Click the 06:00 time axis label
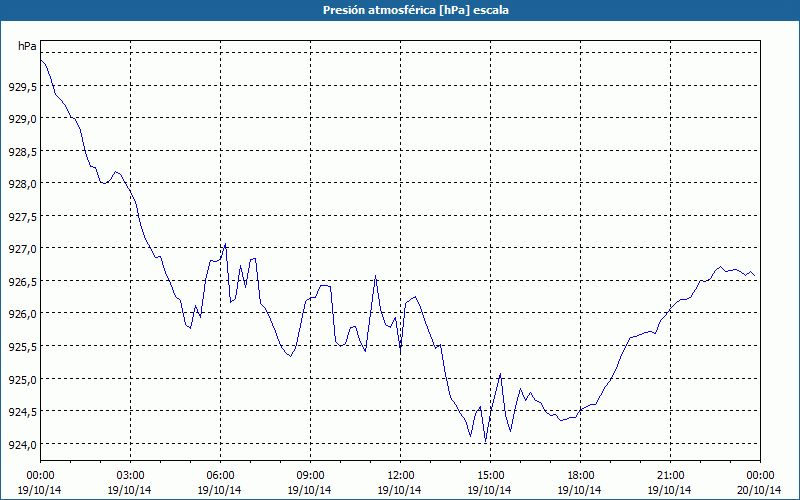Image resolution: width=800 pixels, height=500 pixels. 220,476
